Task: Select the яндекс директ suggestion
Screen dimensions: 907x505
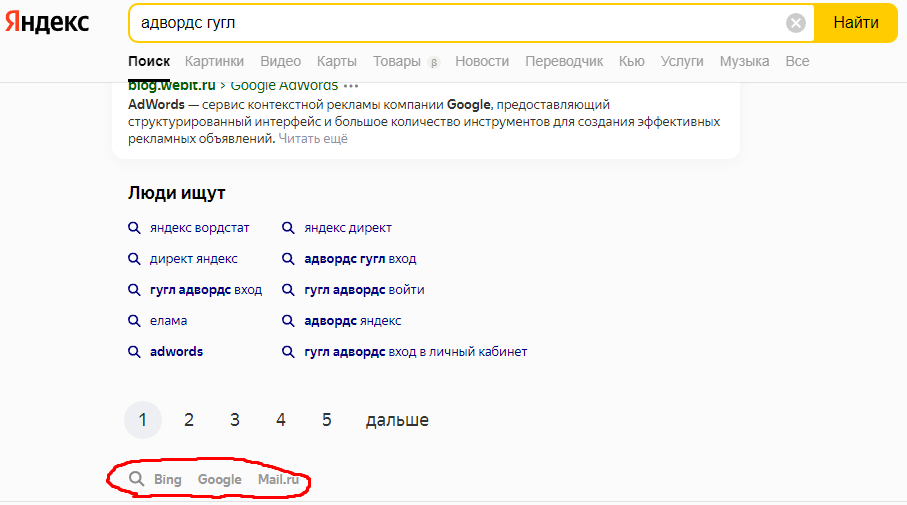Action: click(348, 228)
